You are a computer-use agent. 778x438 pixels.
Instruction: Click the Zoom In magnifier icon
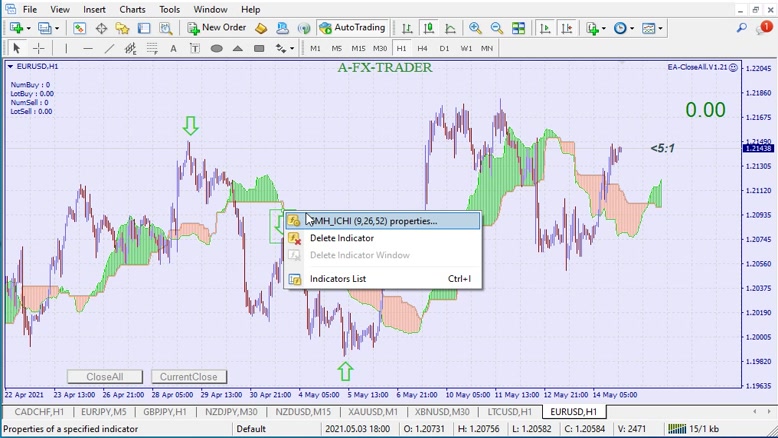[475, 28]
